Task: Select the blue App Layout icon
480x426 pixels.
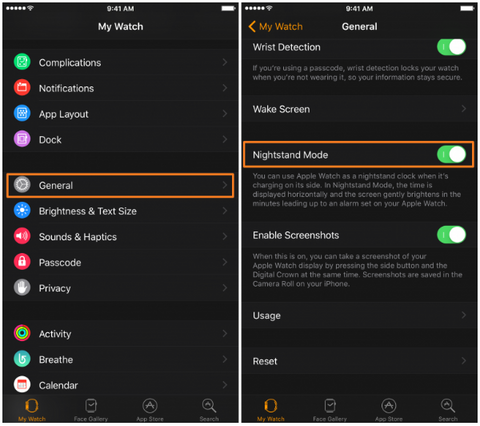Action: (x=22, y=113)
